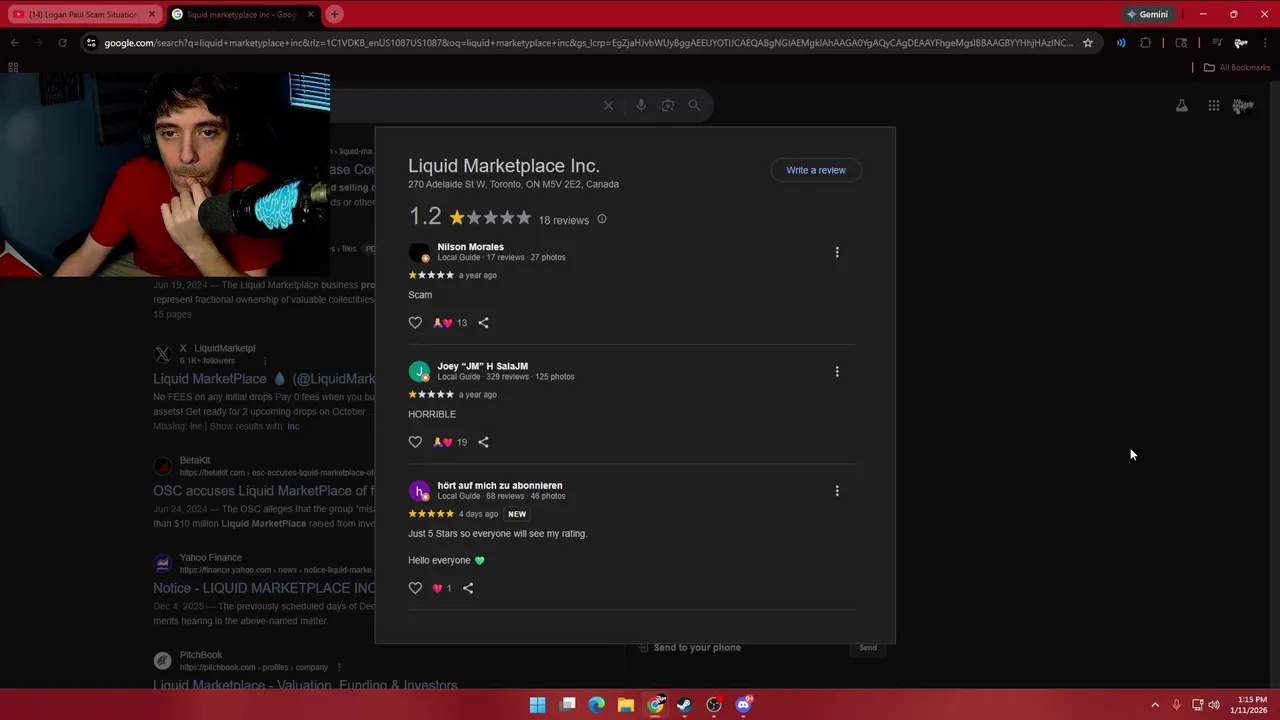Like the hört auf mich zu abonnieren review
1280x720 pixels.
415,588
